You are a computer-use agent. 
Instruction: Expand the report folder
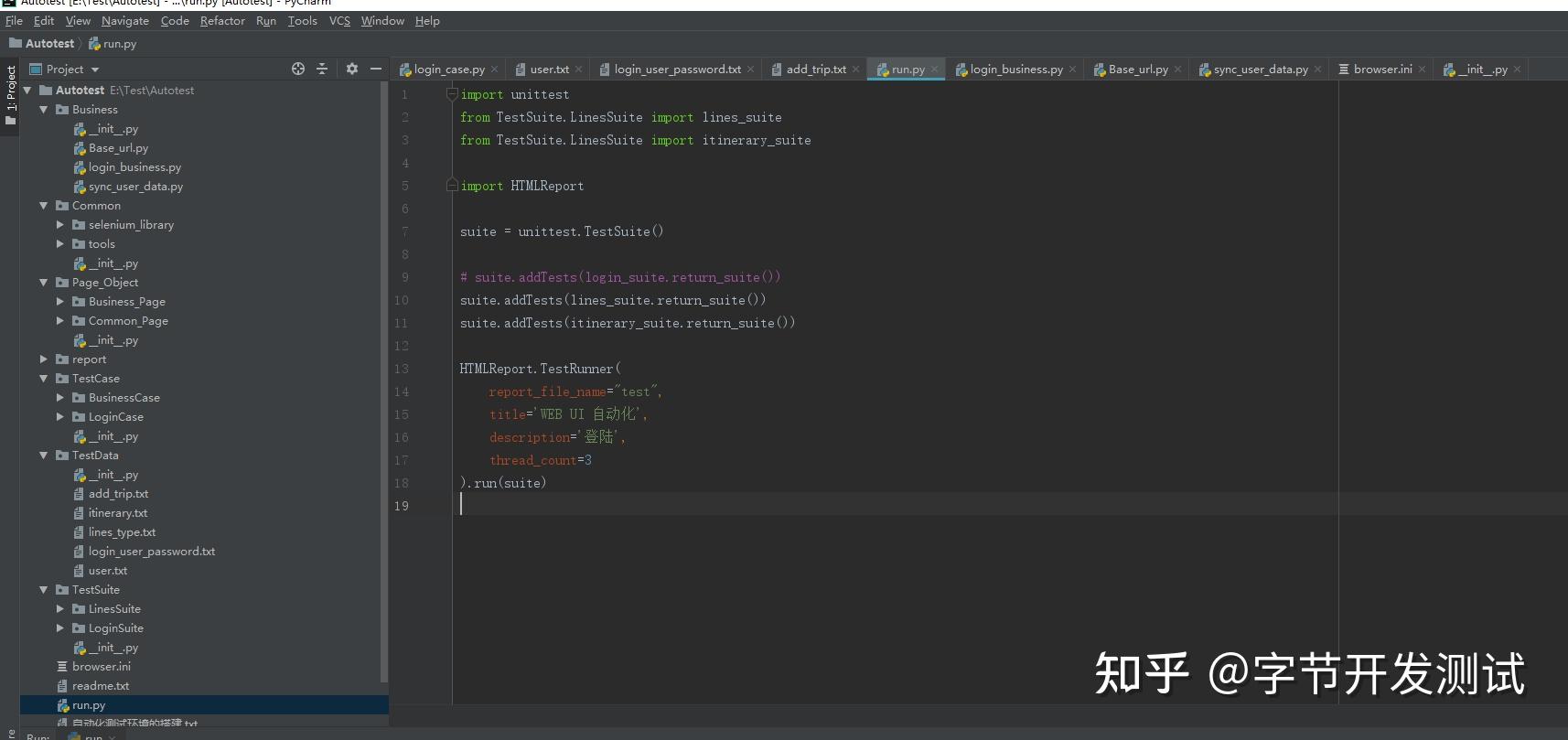(x=43, y=359)
